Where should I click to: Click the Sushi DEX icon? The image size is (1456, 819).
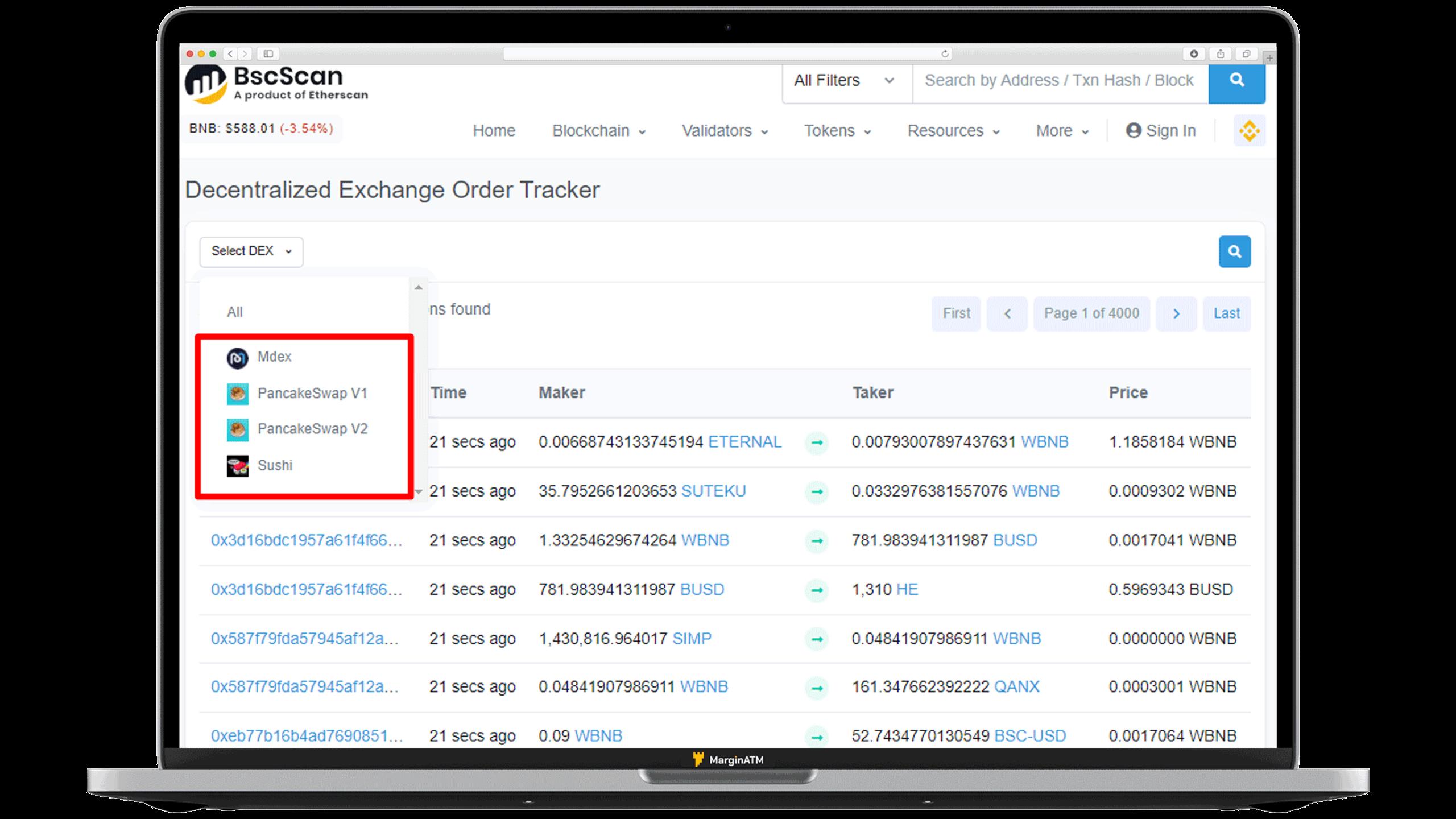[238, 465]
